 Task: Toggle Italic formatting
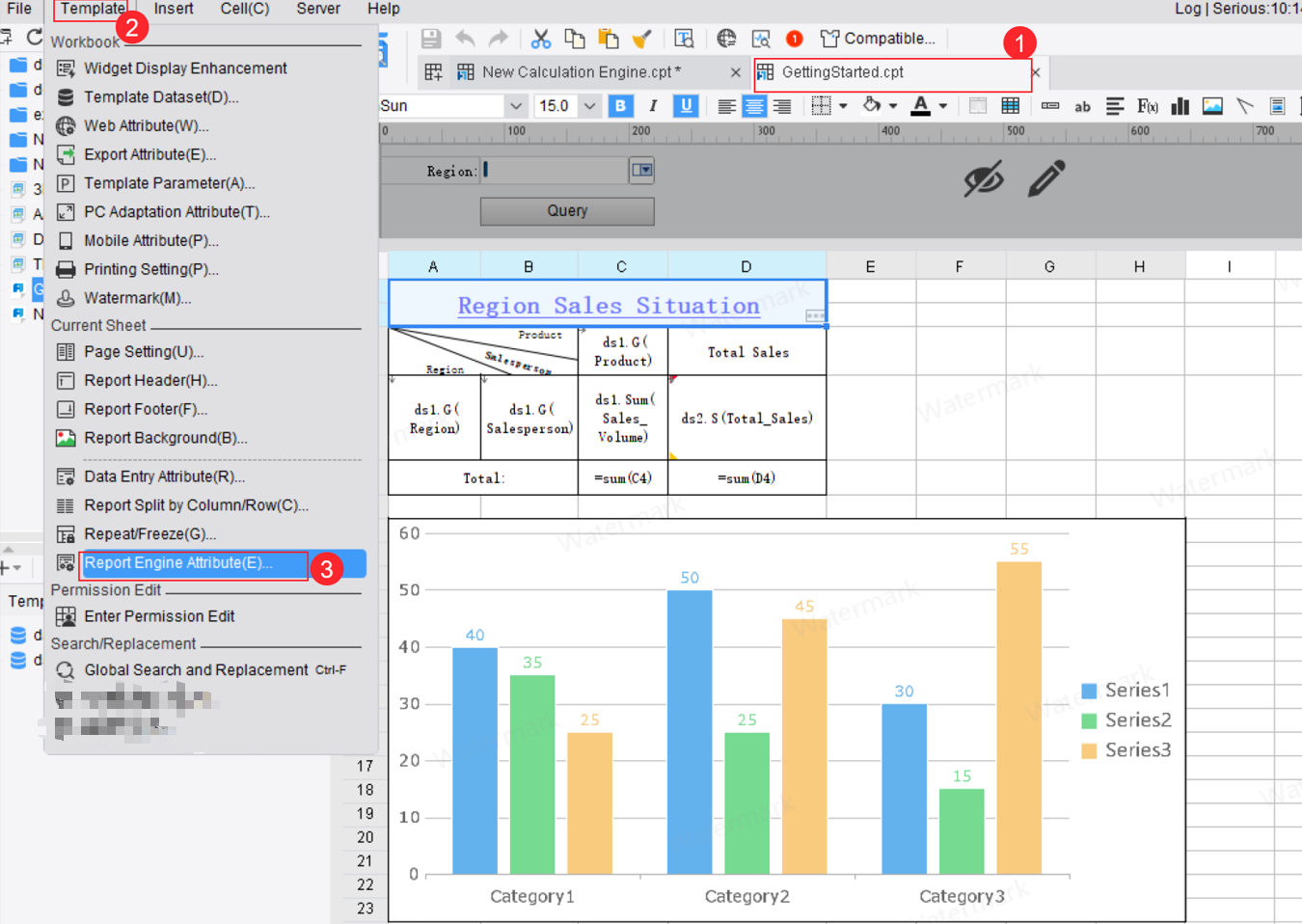point(653,106)
